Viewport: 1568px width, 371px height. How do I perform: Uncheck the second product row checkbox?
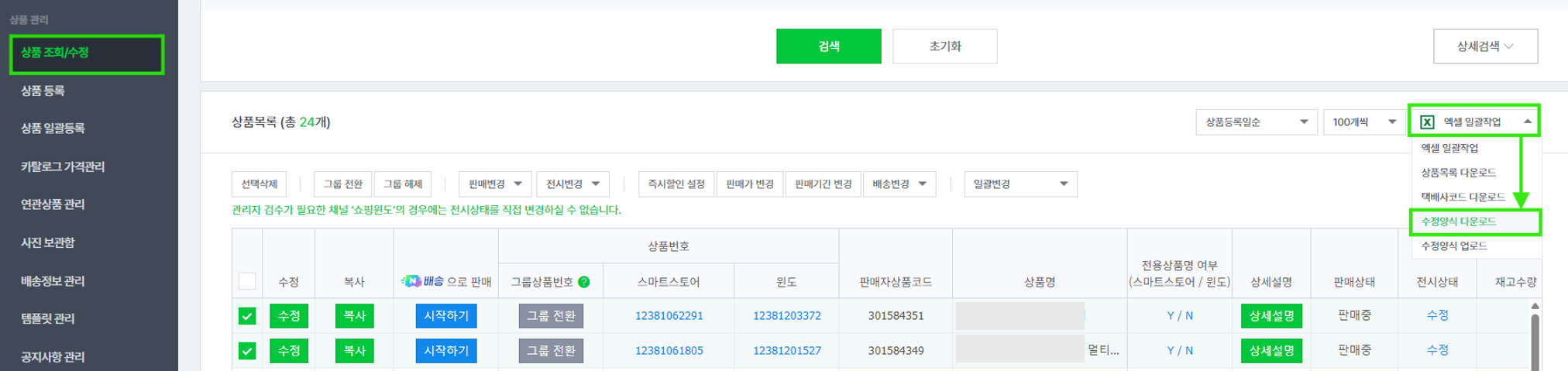(x=247, y=351)
